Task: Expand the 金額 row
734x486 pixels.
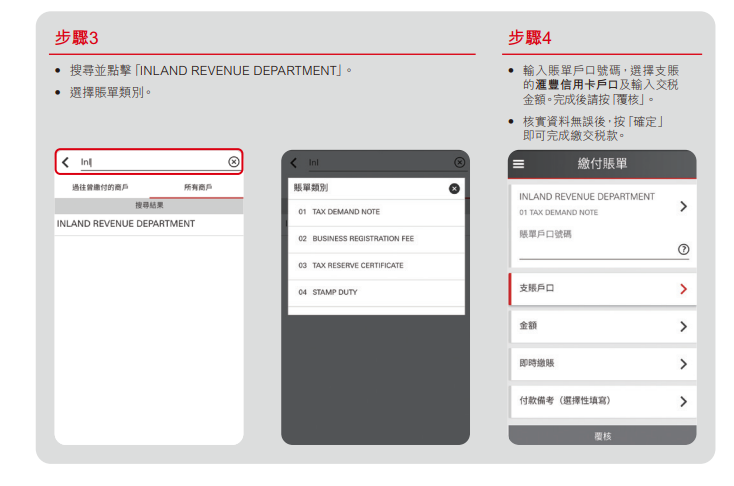Action: point(683,326)
